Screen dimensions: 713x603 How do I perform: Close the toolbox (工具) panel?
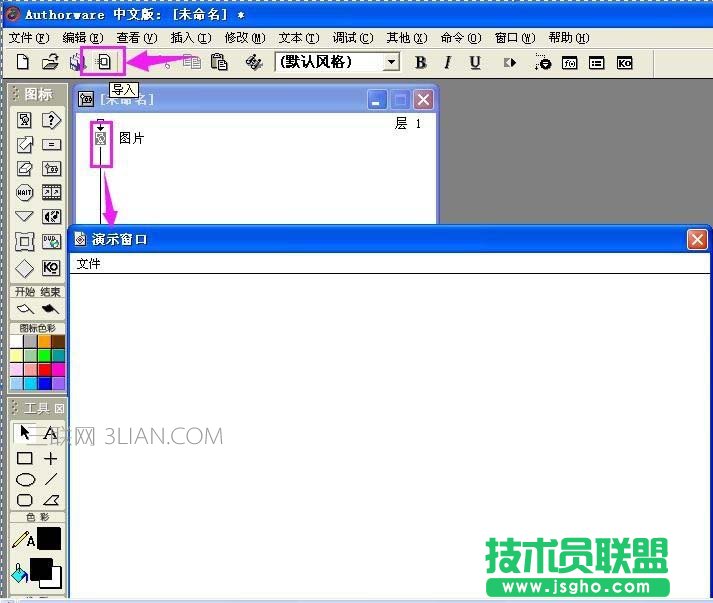pyautogui.click(x=59, y=408)
